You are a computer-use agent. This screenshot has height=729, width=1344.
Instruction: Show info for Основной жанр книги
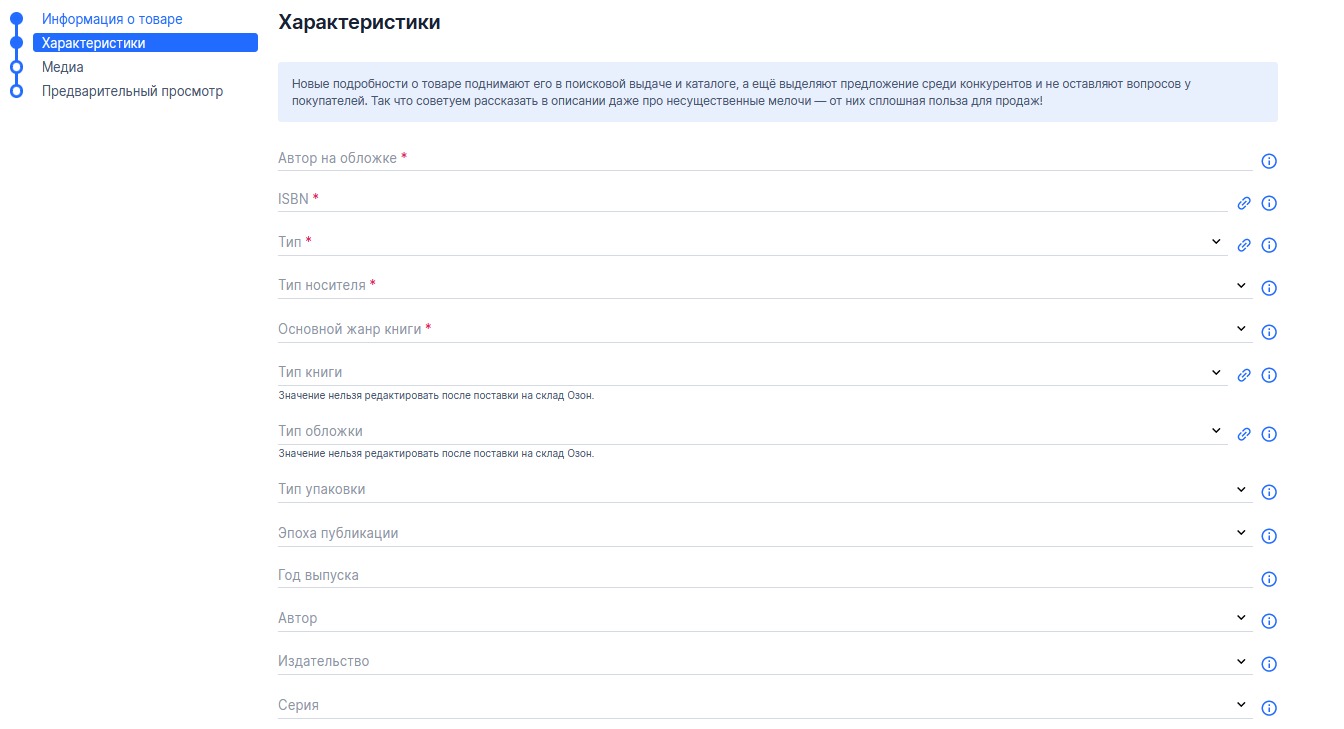tap(1269, 332)
